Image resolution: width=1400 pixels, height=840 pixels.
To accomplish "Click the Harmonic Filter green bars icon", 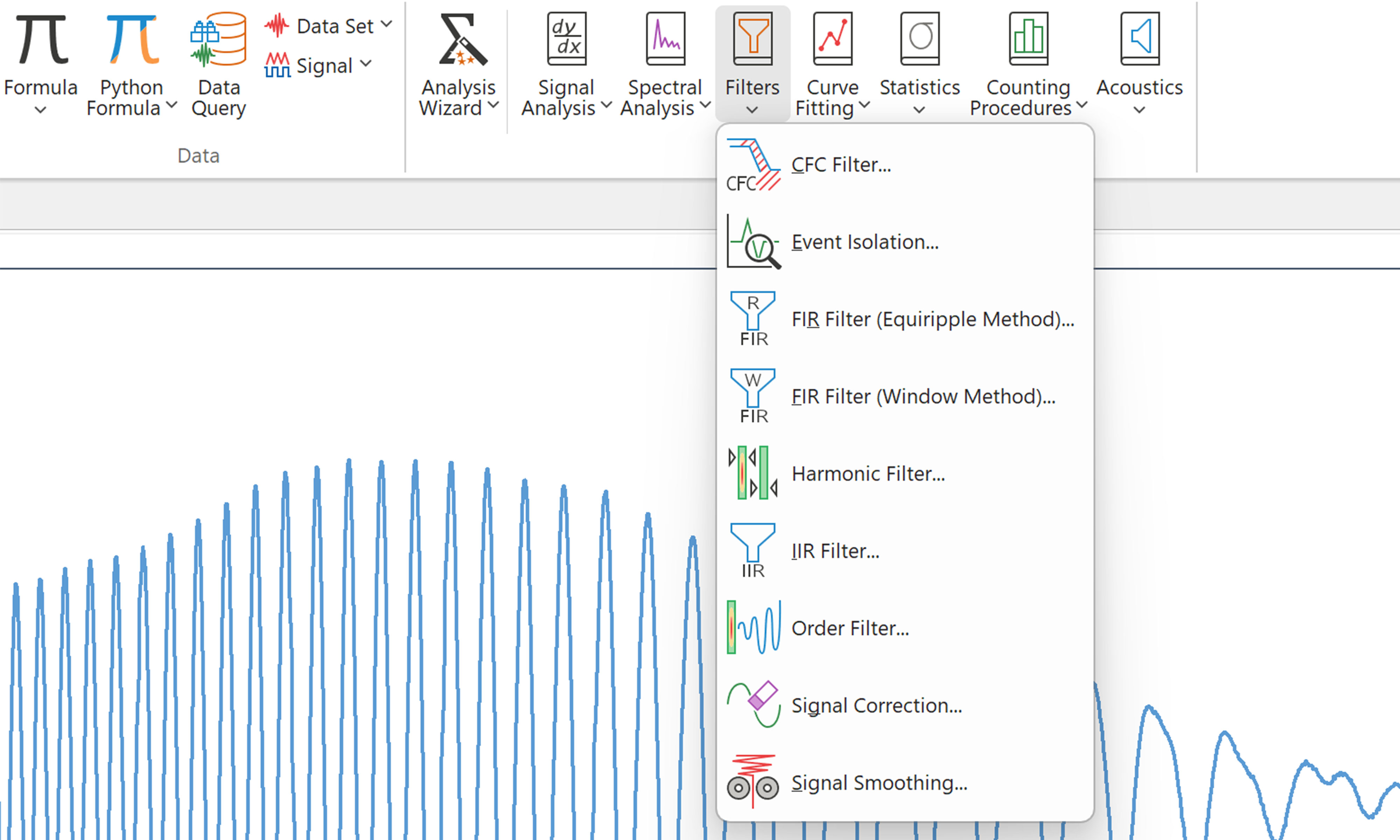I will coord(753,473).
